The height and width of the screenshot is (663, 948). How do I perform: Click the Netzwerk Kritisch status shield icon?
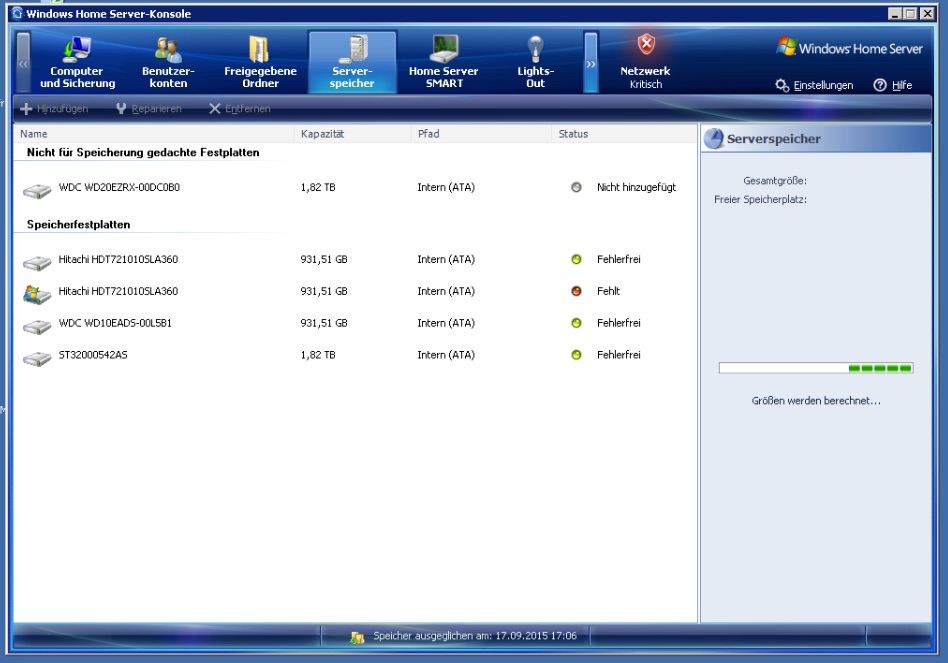coord(646,44)
